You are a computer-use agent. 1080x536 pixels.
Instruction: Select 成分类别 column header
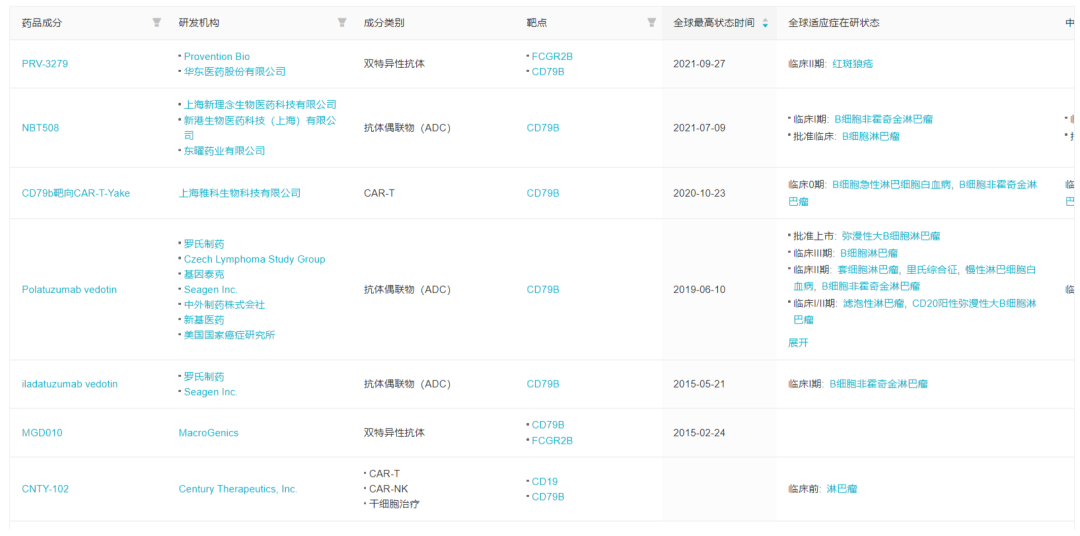[x=384, y=23]
